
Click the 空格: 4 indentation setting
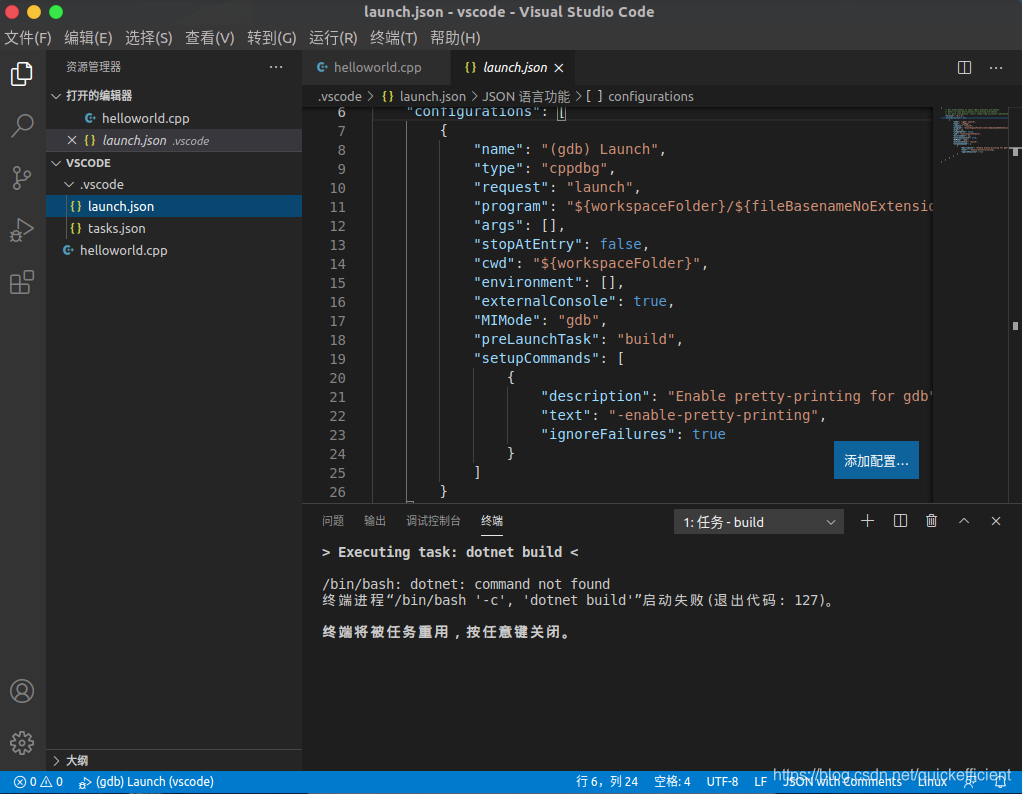(672, 782)
